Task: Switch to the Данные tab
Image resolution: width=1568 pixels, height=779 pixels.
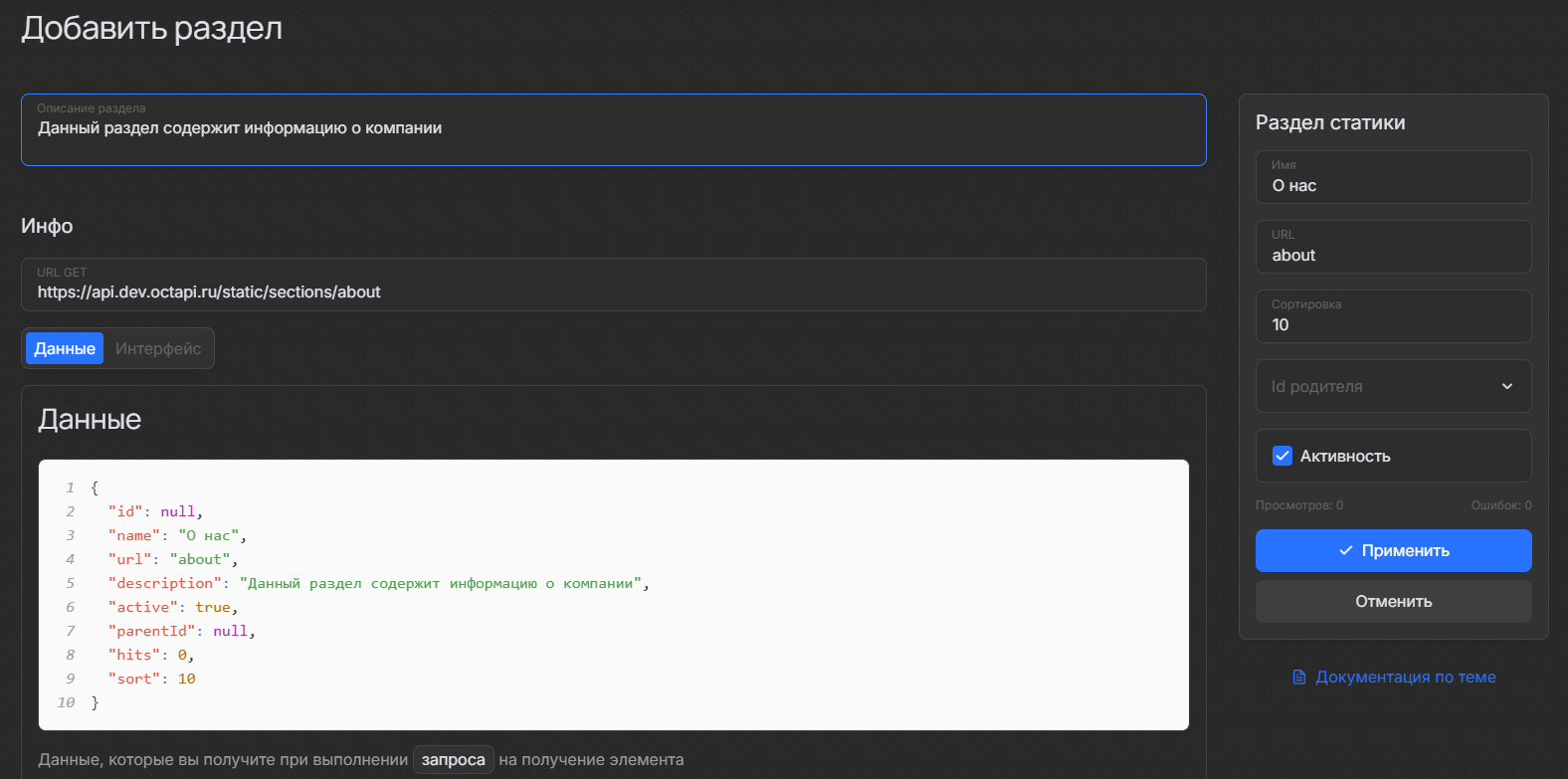Action: (65, 348)
